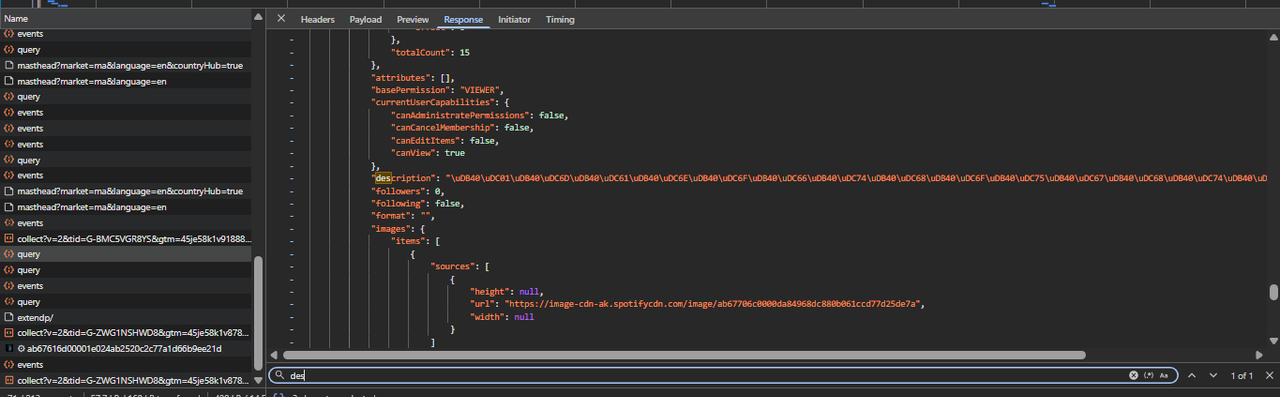Select the ab67616d00001e024ab2520c image request
The image size is (1280, 397).
pyautogui.click(x=126, y=349)
